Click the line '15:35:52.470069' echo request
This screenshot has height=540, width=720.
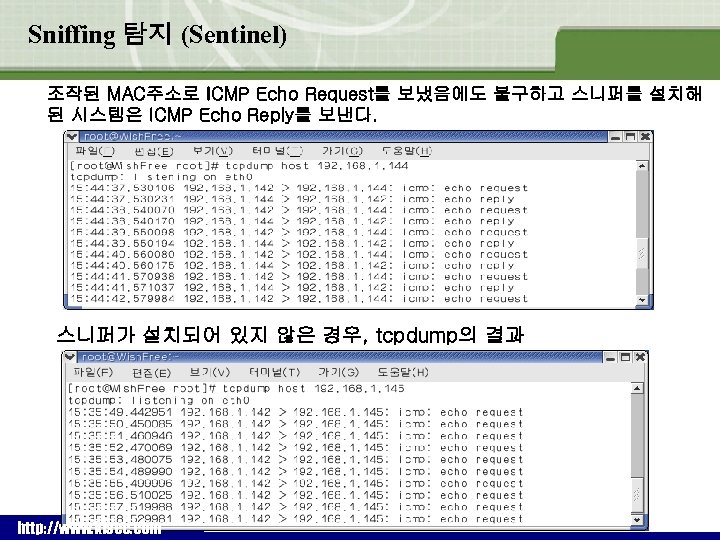point(296,448)
